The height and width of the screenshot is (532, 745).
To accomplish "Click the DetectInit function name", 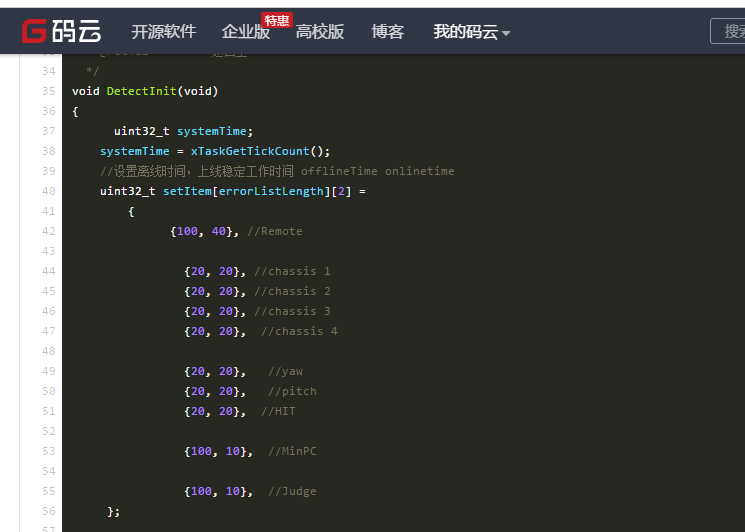I will pos(142,91).
